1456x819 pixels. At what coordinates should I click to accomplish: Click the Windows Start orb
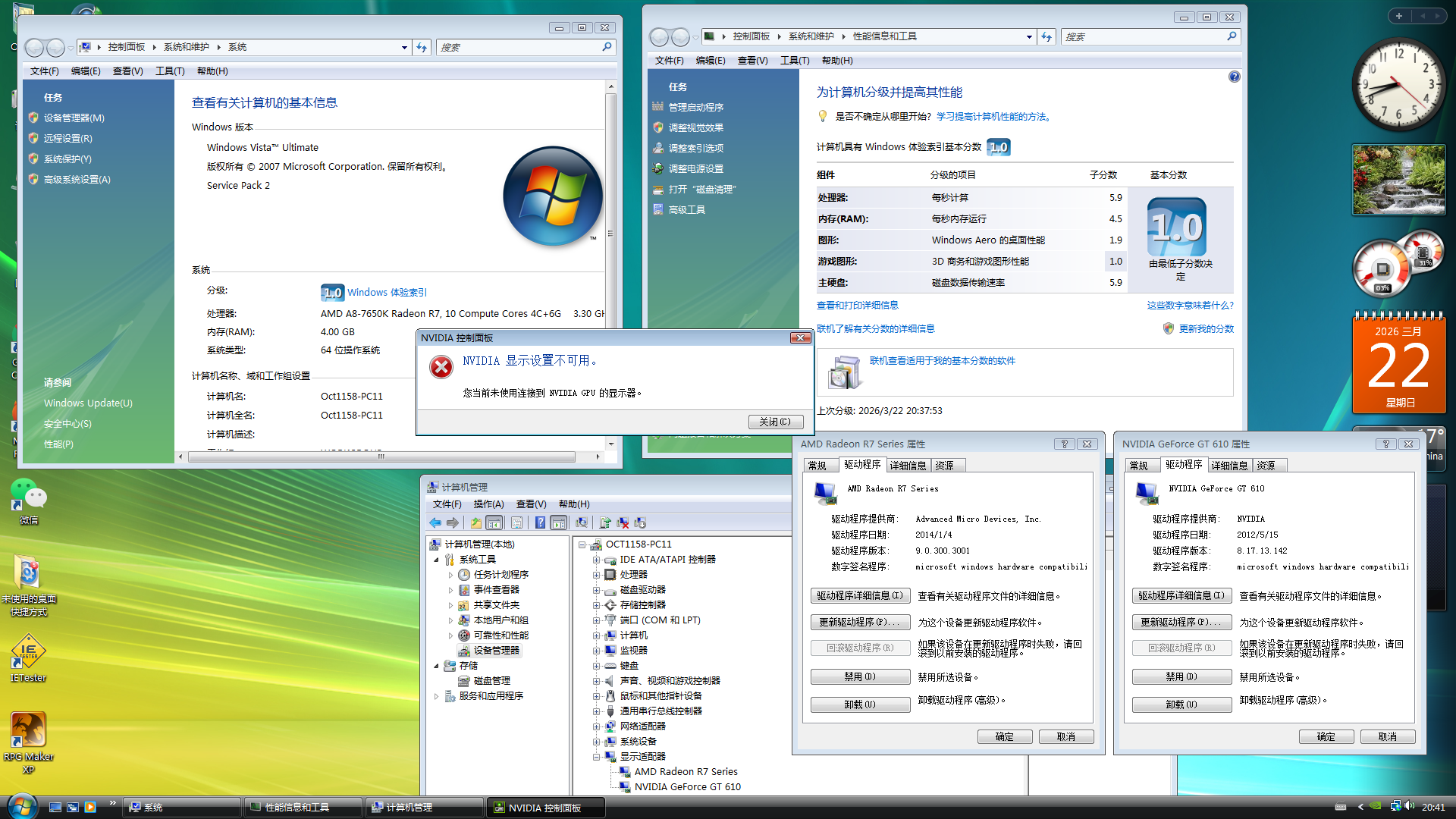pos(21,805)
